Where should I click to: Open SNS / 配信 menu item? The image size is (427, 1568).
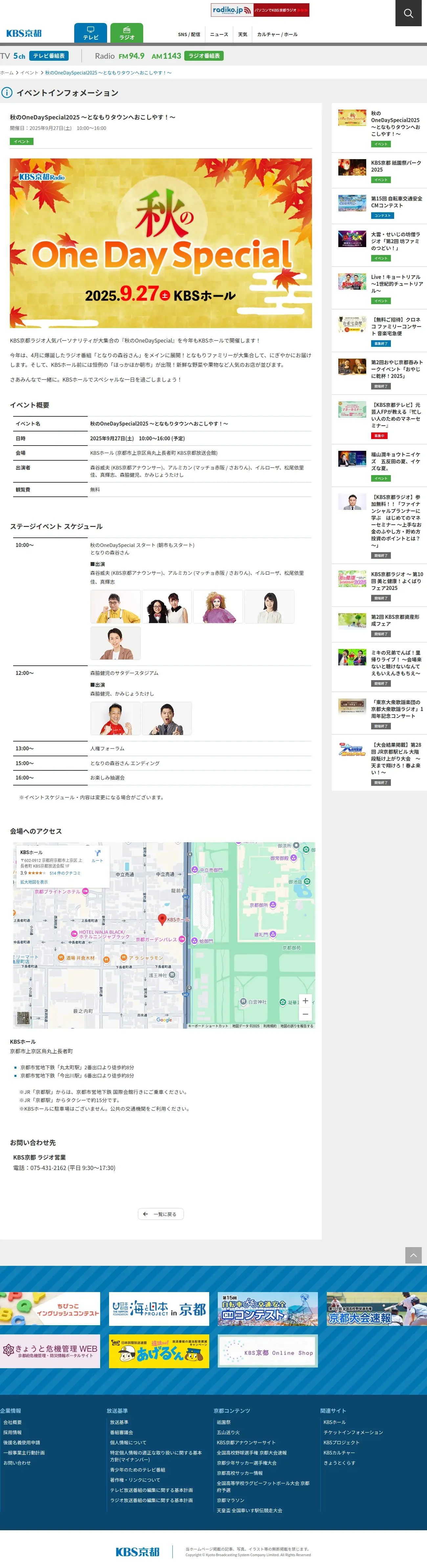[189, 35]
